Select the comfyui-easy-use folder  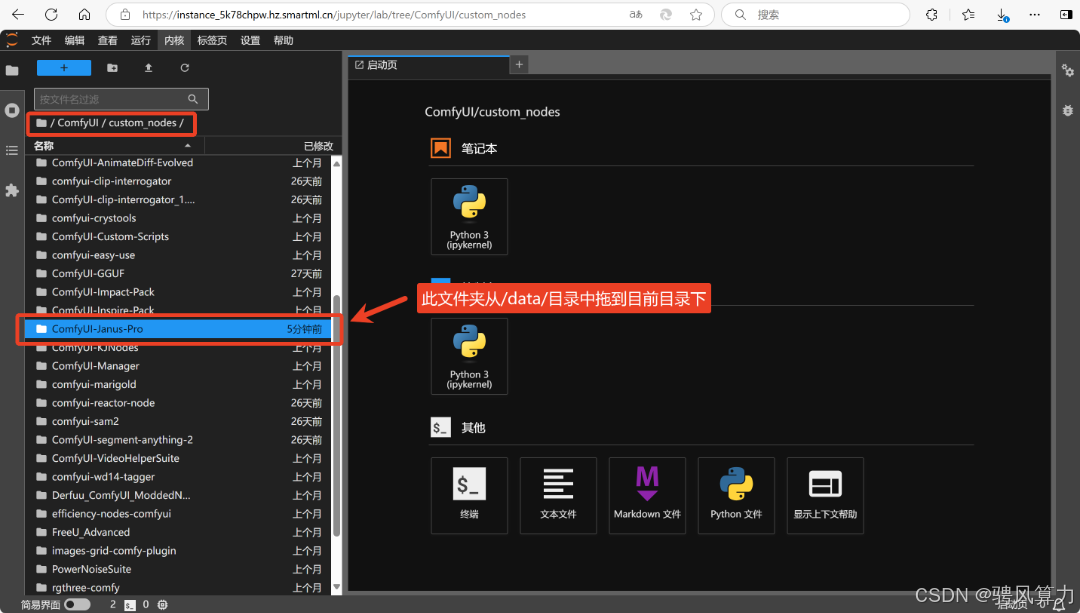(178, 255)
